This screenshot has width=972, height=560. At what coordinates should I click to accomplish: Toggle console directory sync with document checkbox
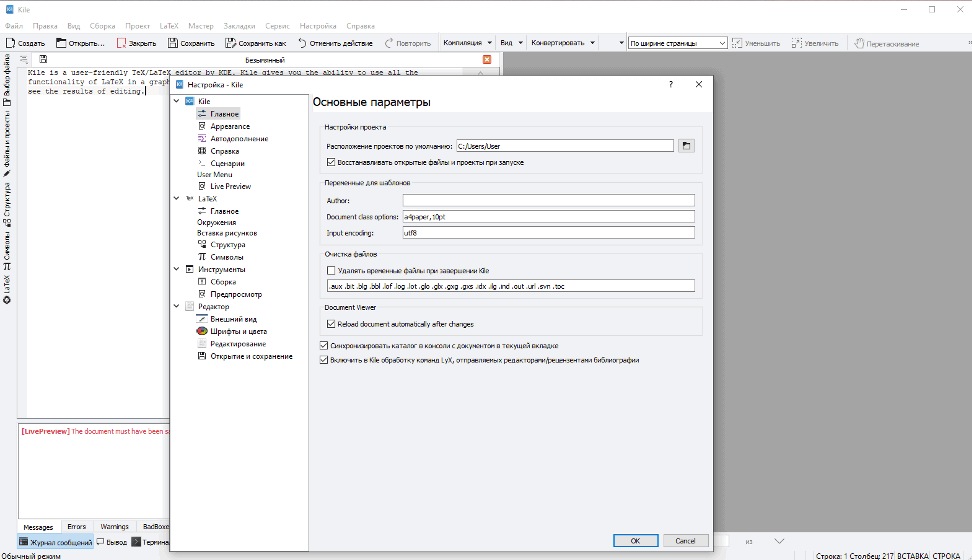(x=324, y=345)
